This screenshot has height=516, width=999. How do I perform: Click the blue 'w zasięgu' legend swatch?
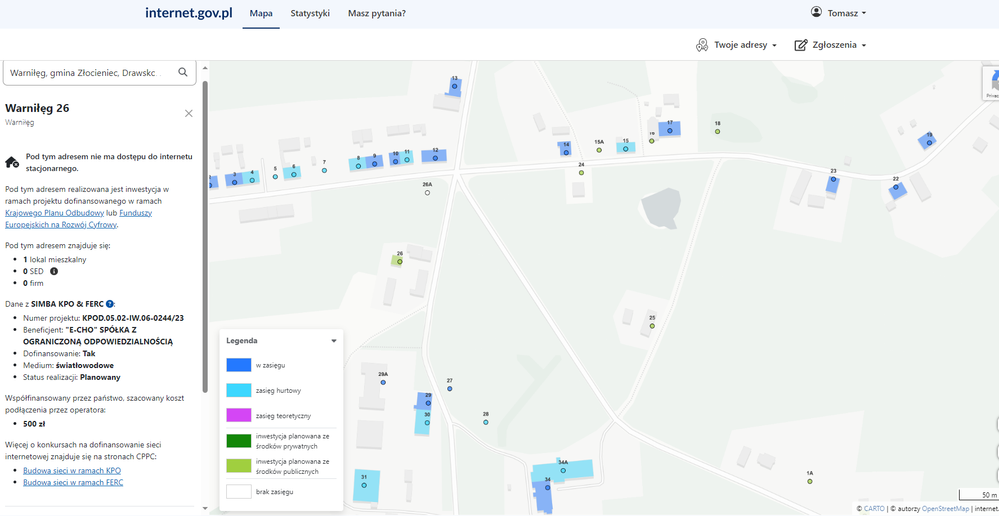[238, 365]
